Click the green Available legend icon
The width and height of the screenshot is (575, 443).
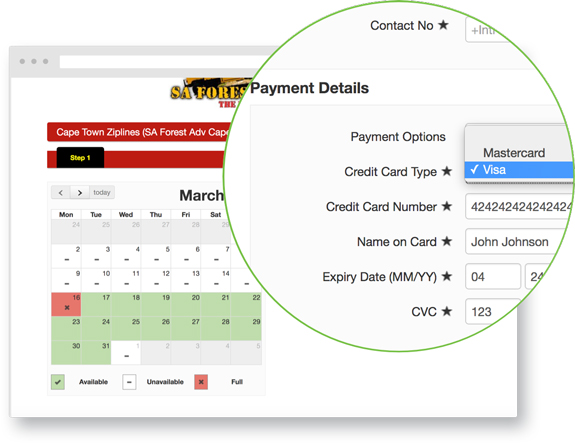click(58, 382)
